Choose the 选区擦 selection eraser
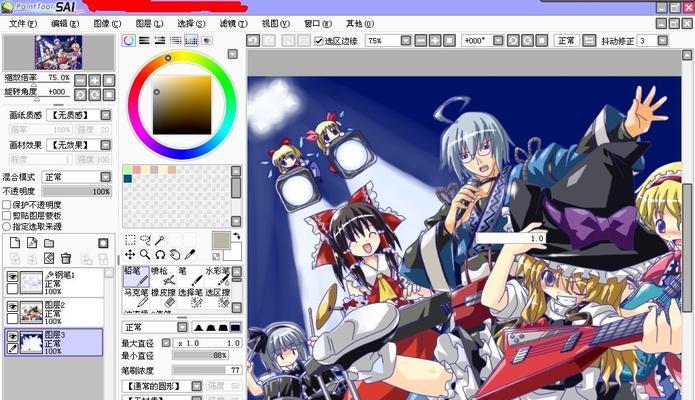 click(x=217, y=298)
